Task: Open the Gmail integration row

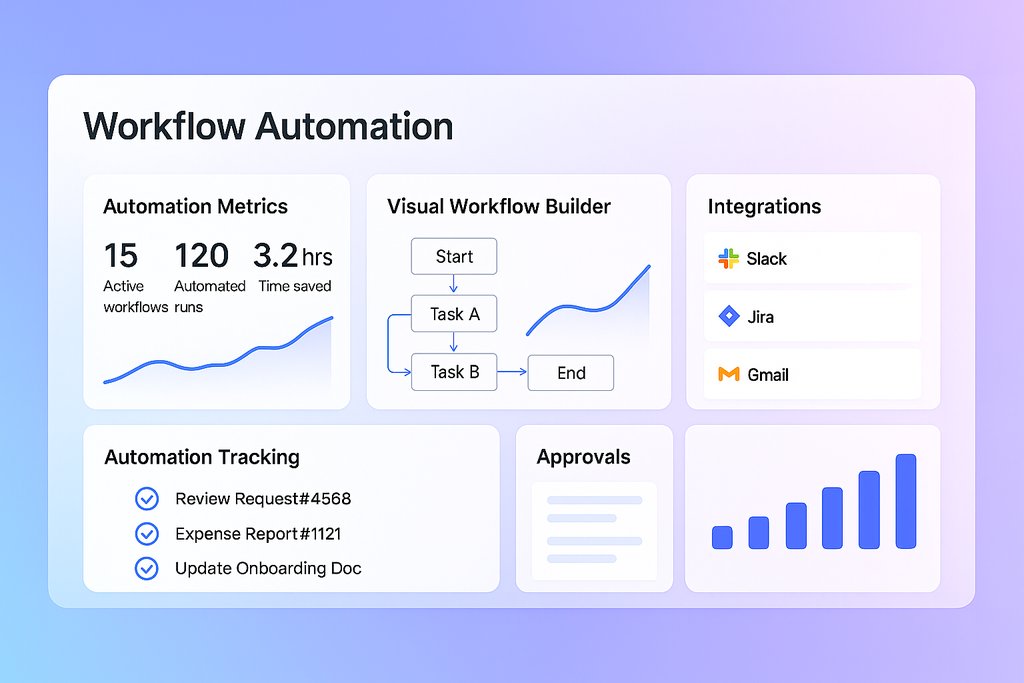Action: pos(812,375)
